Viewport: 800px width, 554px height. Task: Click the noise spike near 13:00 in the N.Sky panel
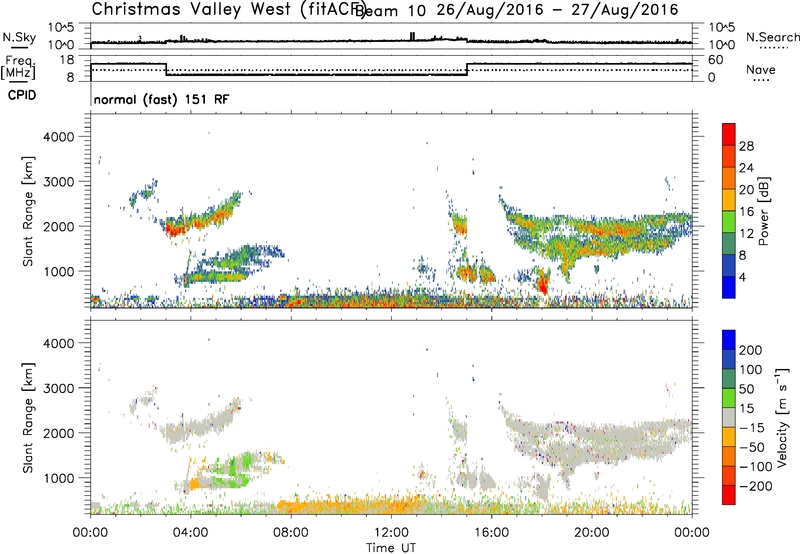[412, 36]
